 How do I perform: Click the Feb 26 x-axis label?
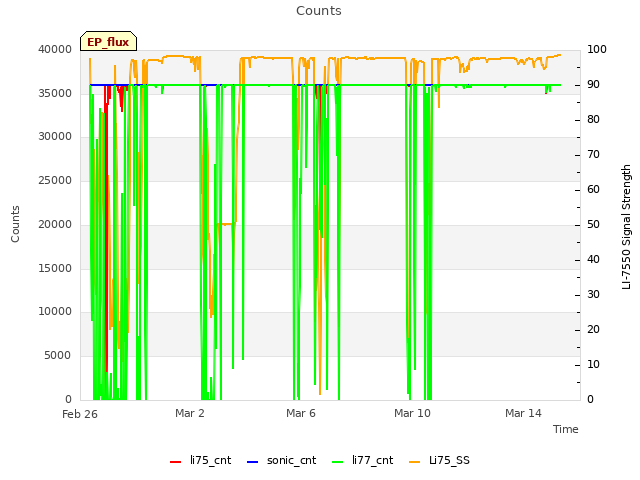point(80,414)
